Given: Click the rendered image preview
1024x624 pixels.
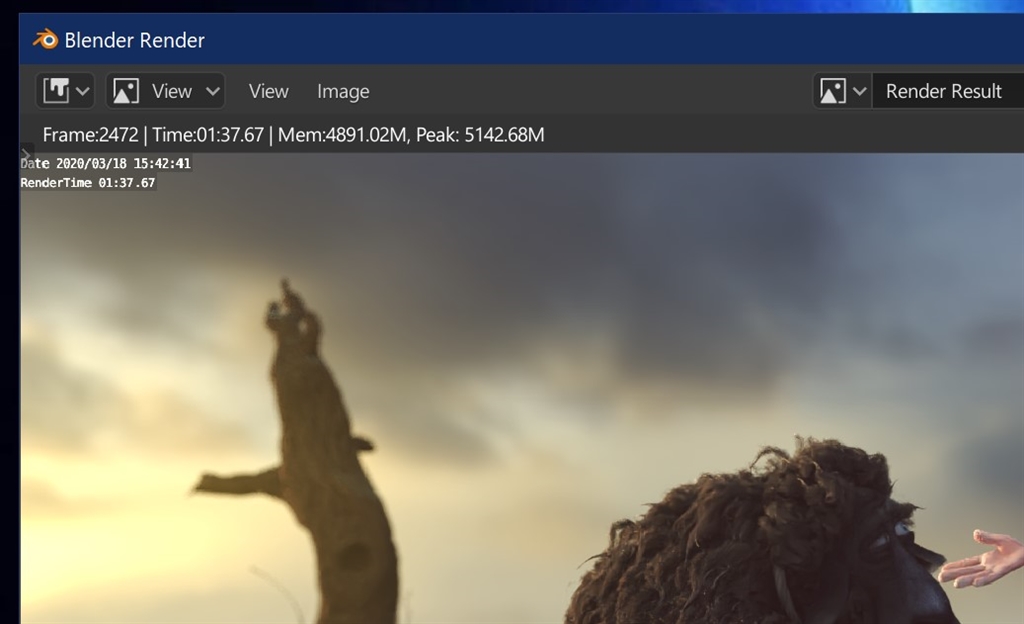Looking at the screenshot, I should [522, 388].
